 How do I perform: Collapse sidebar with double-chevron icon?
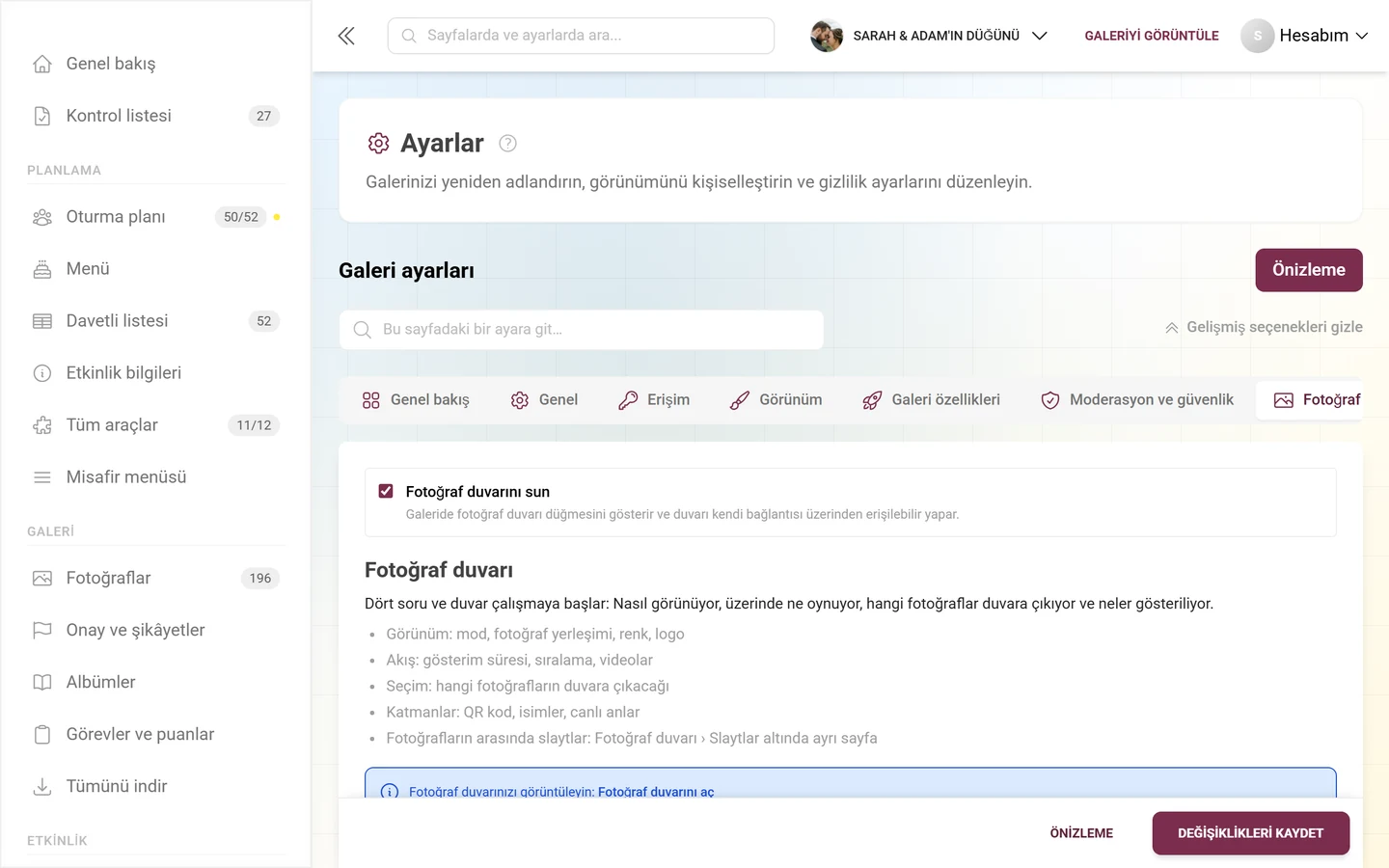(346, 36)
